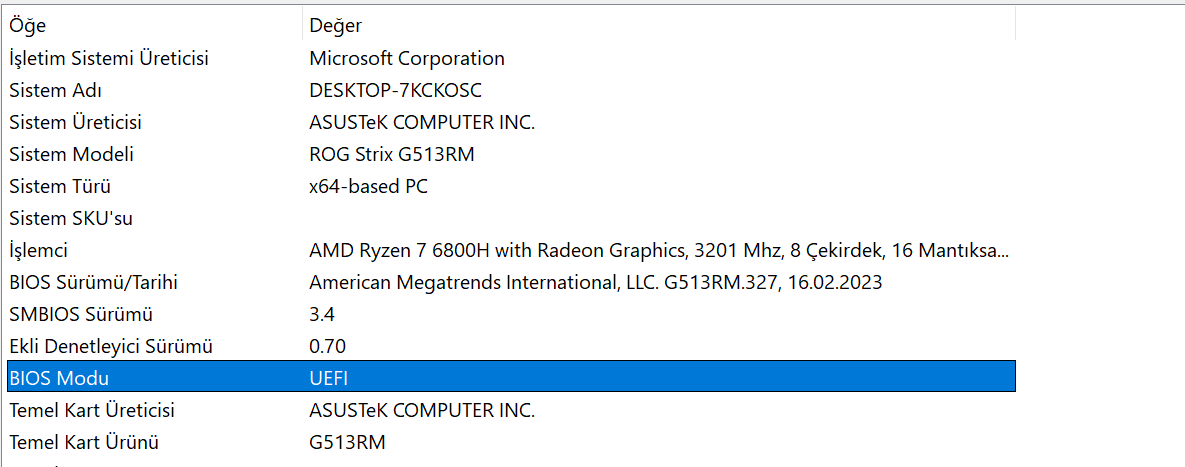Click the DESKTOP-7KCKOSC value
Viewport: 1185px width, 467px height.
tap(395, 90)
